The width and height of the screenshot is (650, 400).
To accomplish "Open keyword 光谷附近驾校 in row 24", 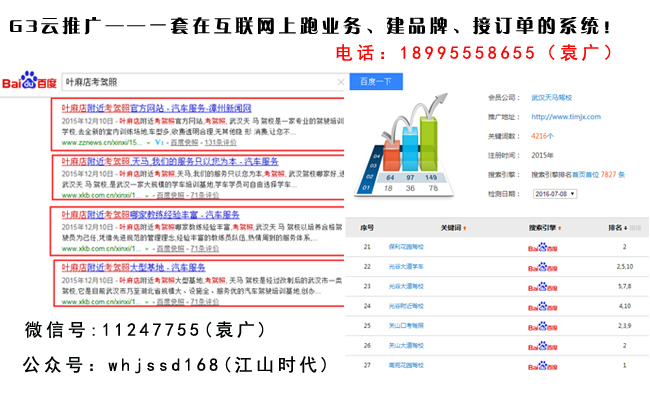I will [406, 306].
